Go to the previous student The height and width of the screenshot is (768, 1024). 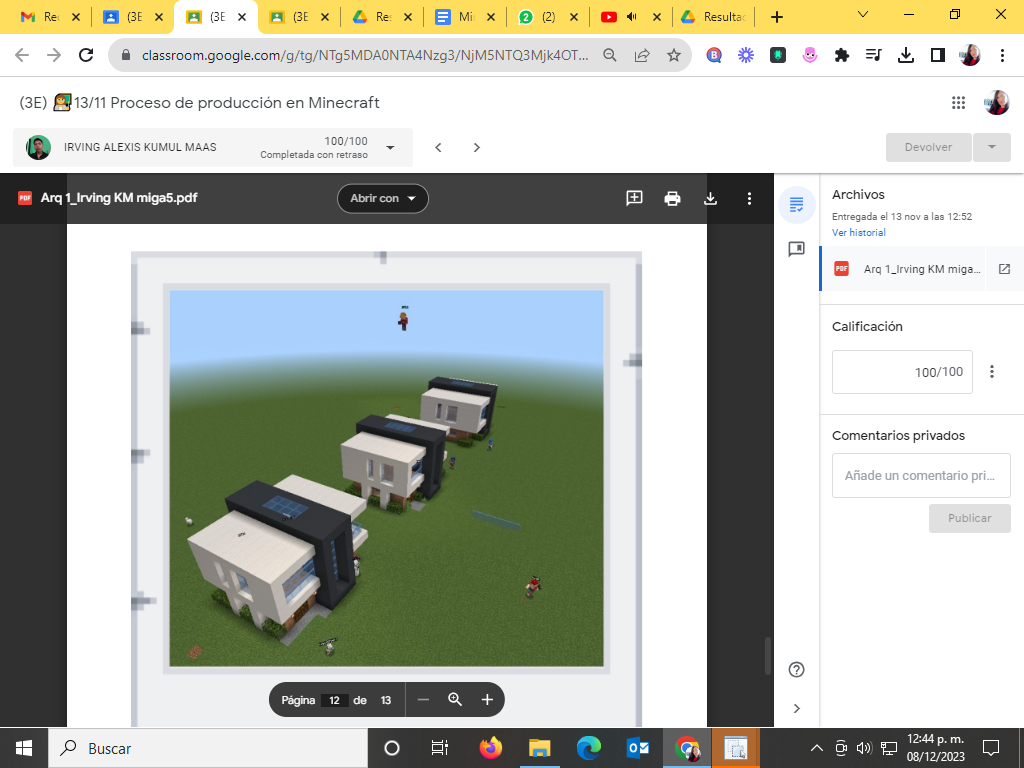click(x=438, y=148)
